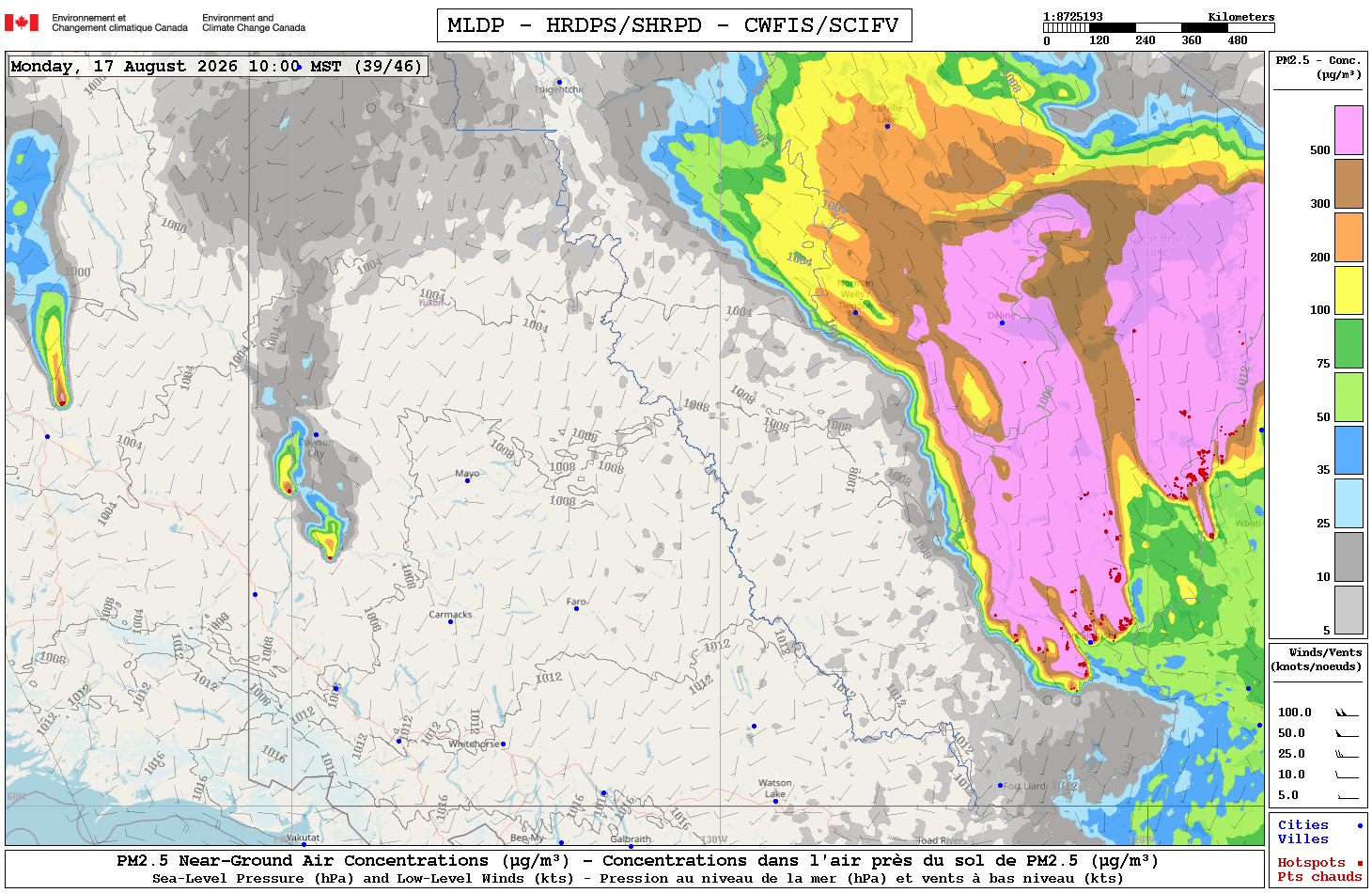Click the blue dot beside Cities / Villes legend

pos(1360,825)
